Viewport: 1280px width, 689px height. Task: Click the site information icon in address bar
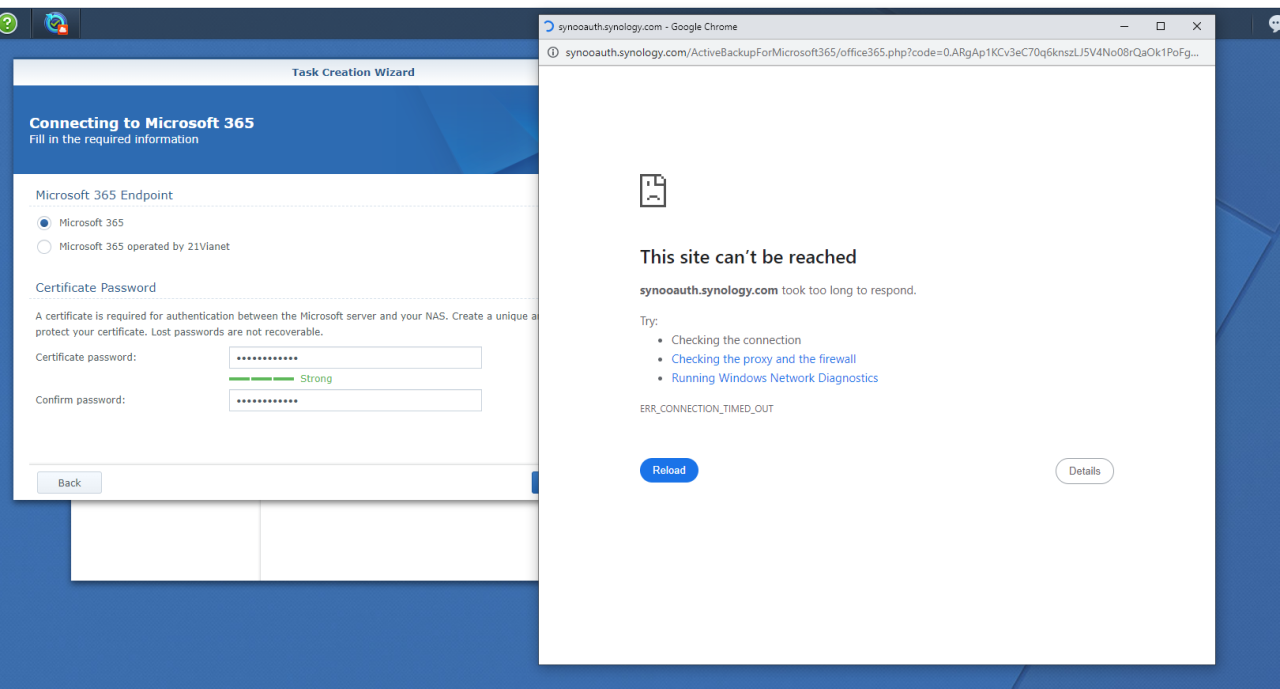pos(553,53)
